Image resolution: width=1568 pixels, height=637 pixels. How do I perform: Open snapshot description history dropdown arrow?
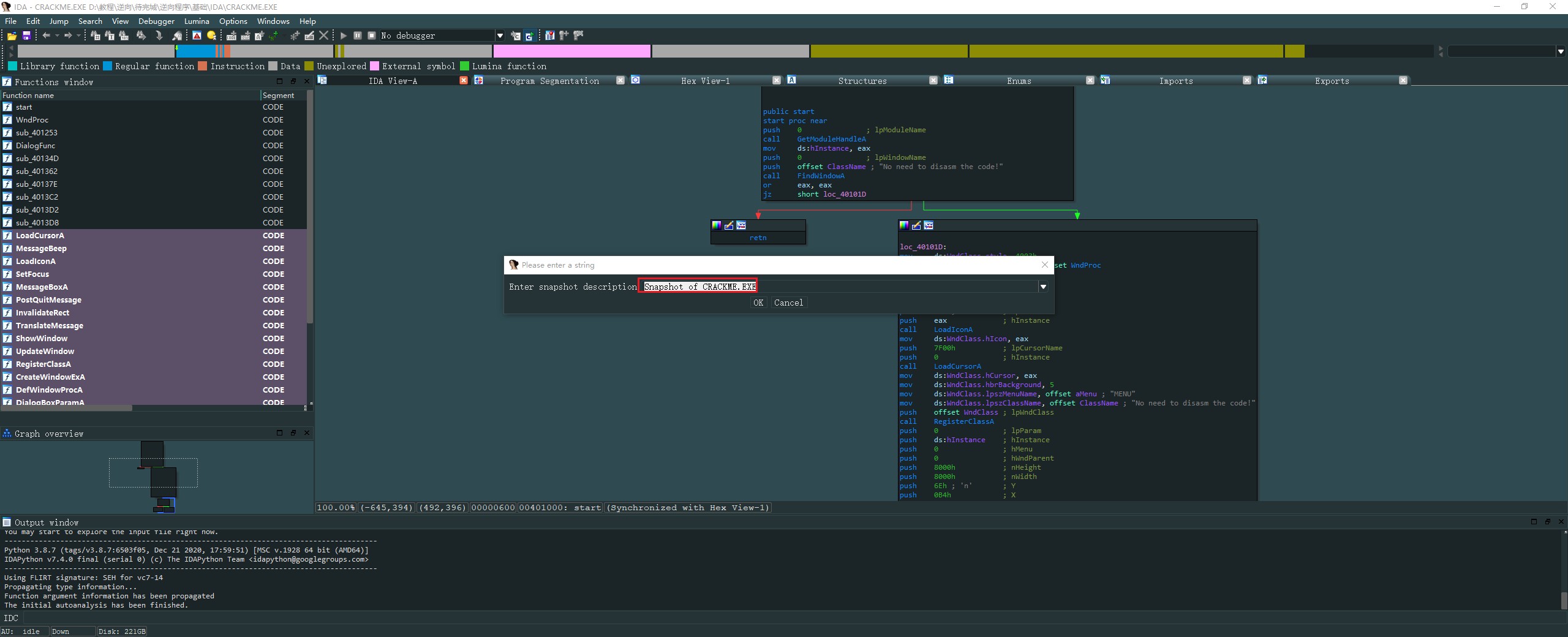pyautogui.click(x=1042, y=287)
